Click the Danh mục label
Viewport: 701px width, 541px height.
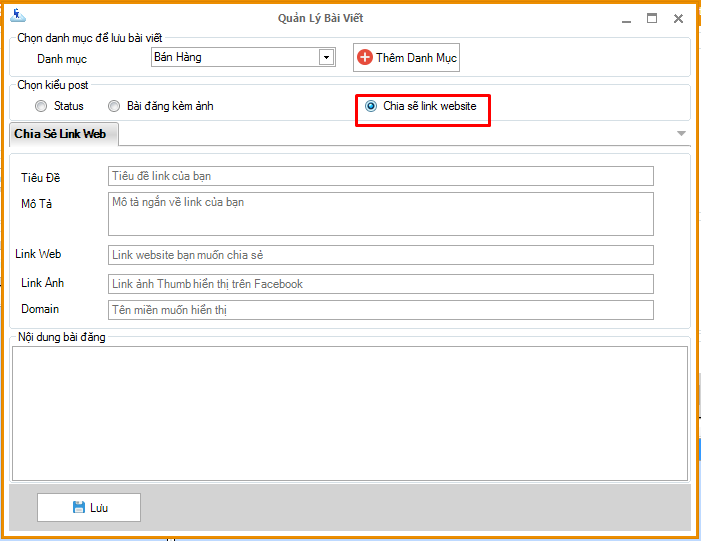(x=62, y=59)
